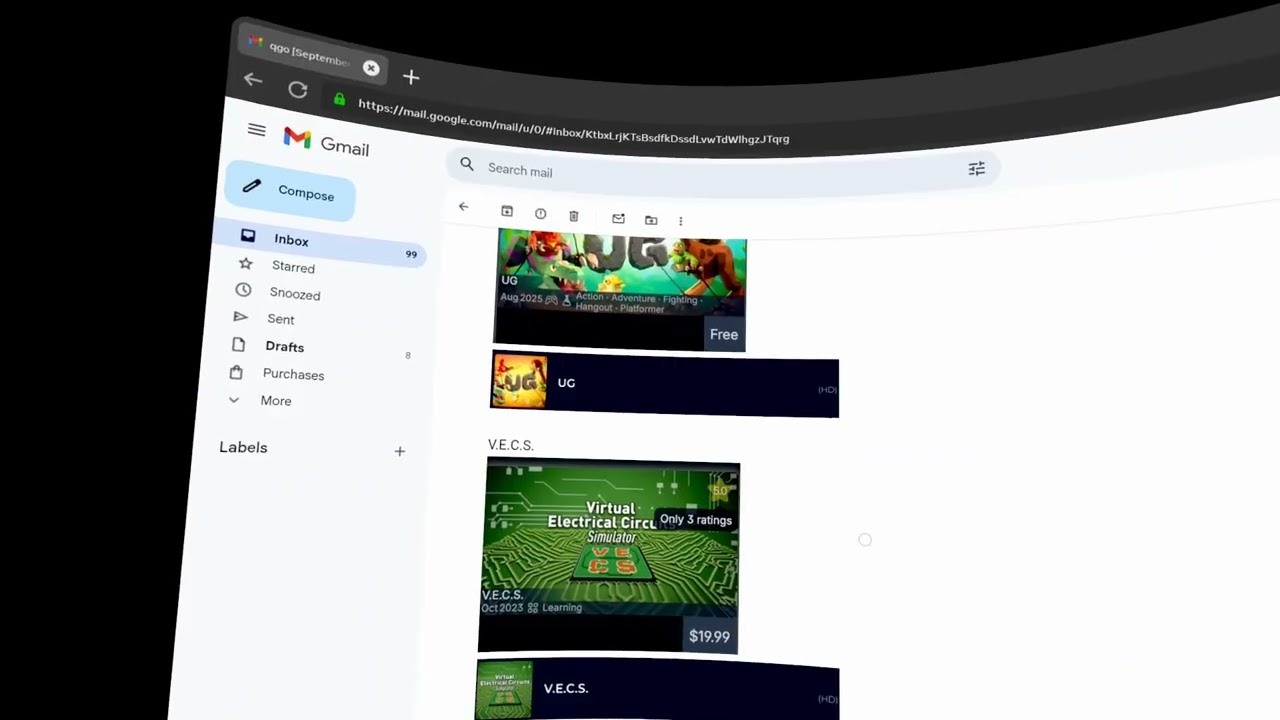This screenshot has width=1280, height=720.
Task: Click the Starred star icon
Action: point(245,263)
